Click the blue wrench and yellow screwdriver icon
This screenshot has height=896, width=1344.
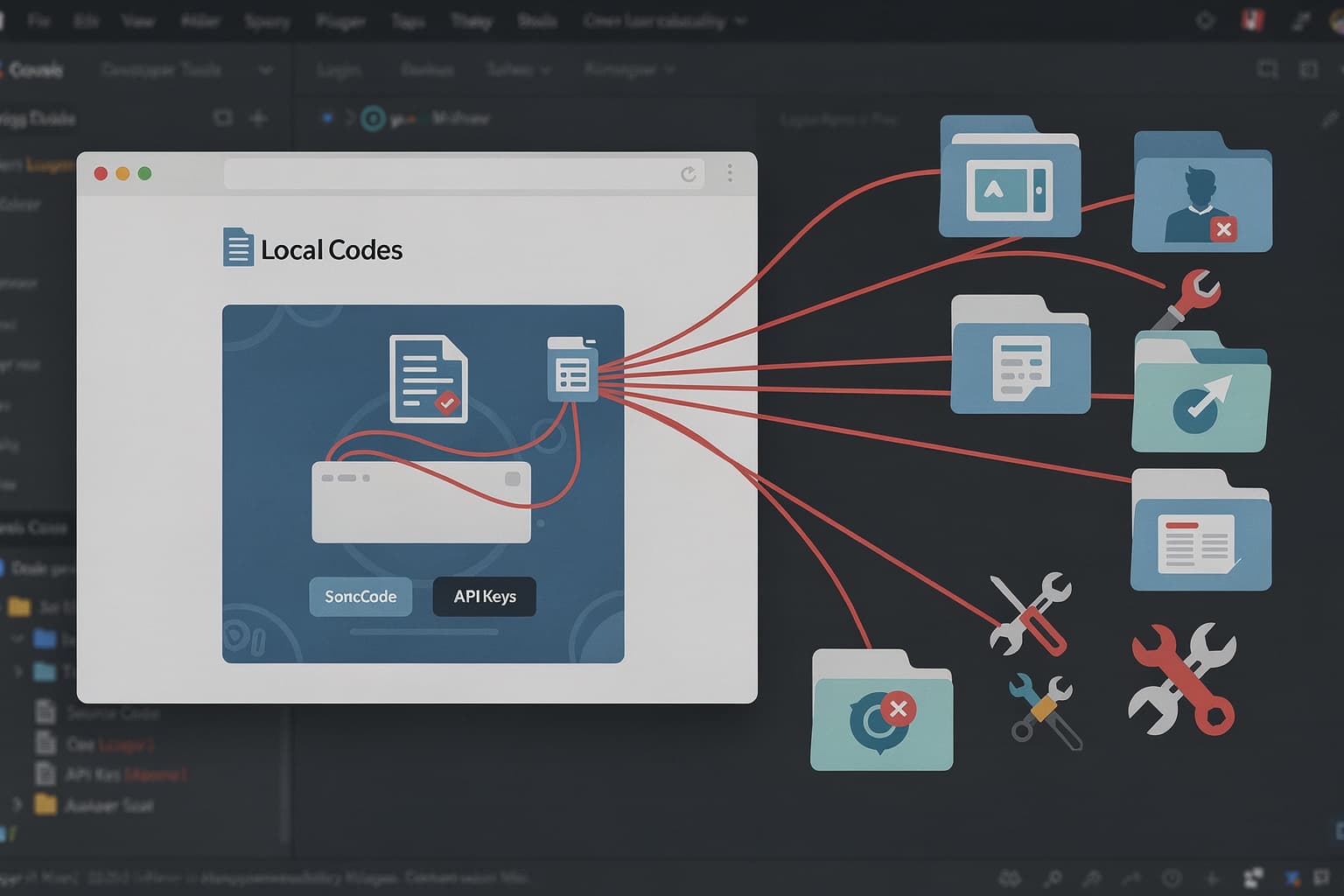click(1045, 710)
